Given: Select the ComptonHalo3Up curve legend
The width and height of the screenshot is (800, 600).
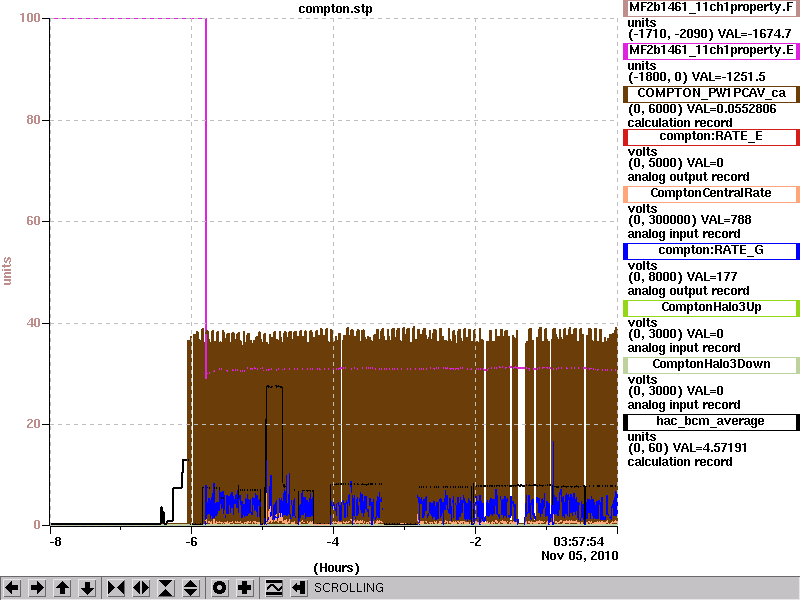Looking at the screenshot, I should point(711,308).
